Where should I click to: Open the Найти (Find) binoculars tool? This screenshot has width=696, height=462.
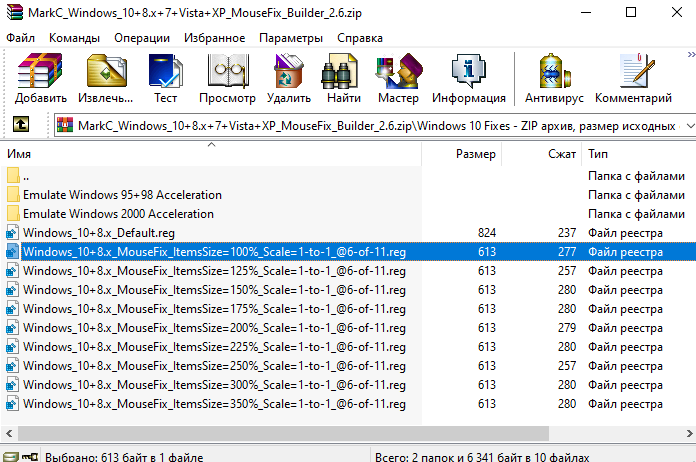(340, 71)
